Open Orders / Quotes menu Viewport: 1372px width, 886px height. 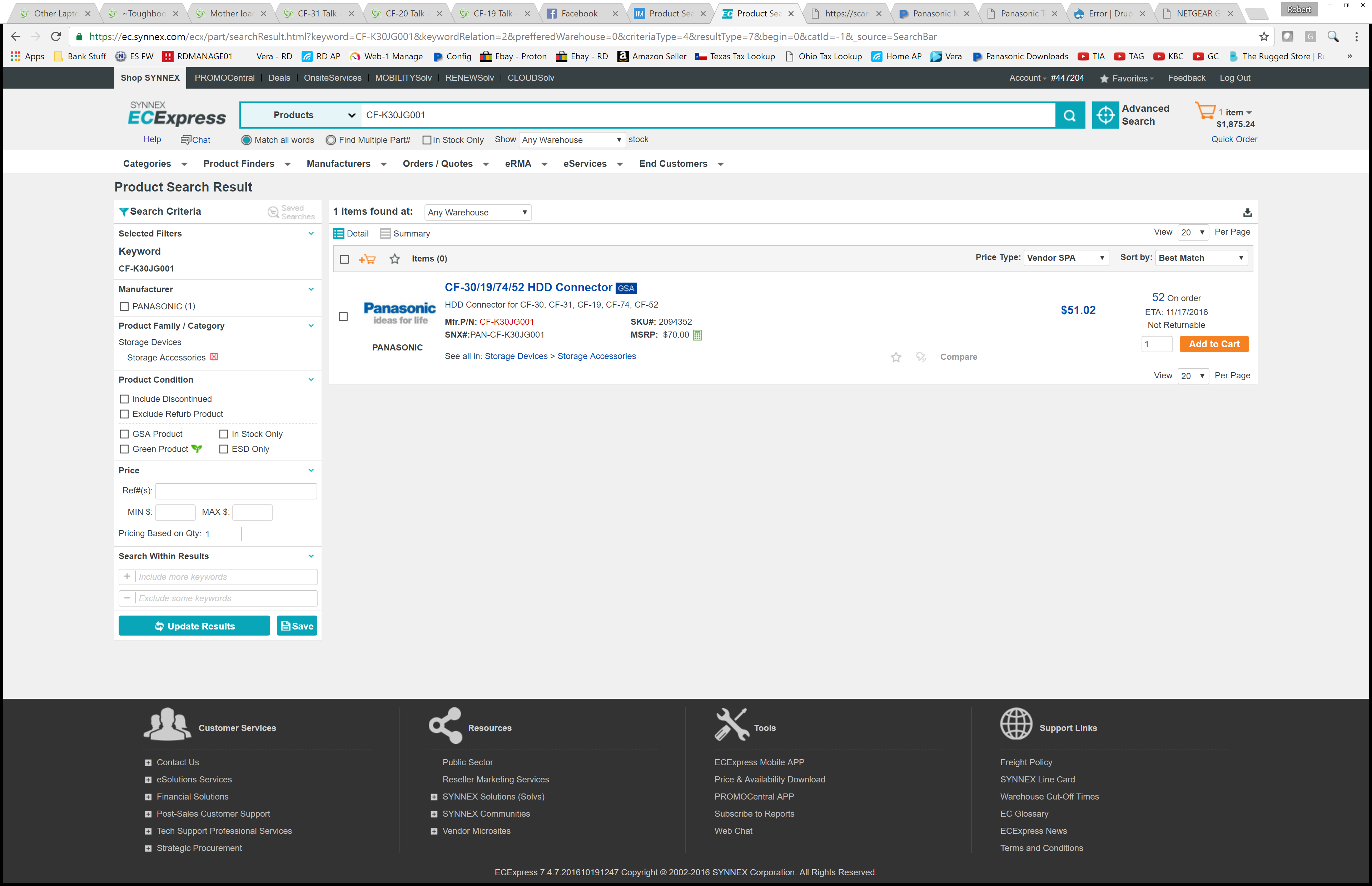tap(446, 164)
